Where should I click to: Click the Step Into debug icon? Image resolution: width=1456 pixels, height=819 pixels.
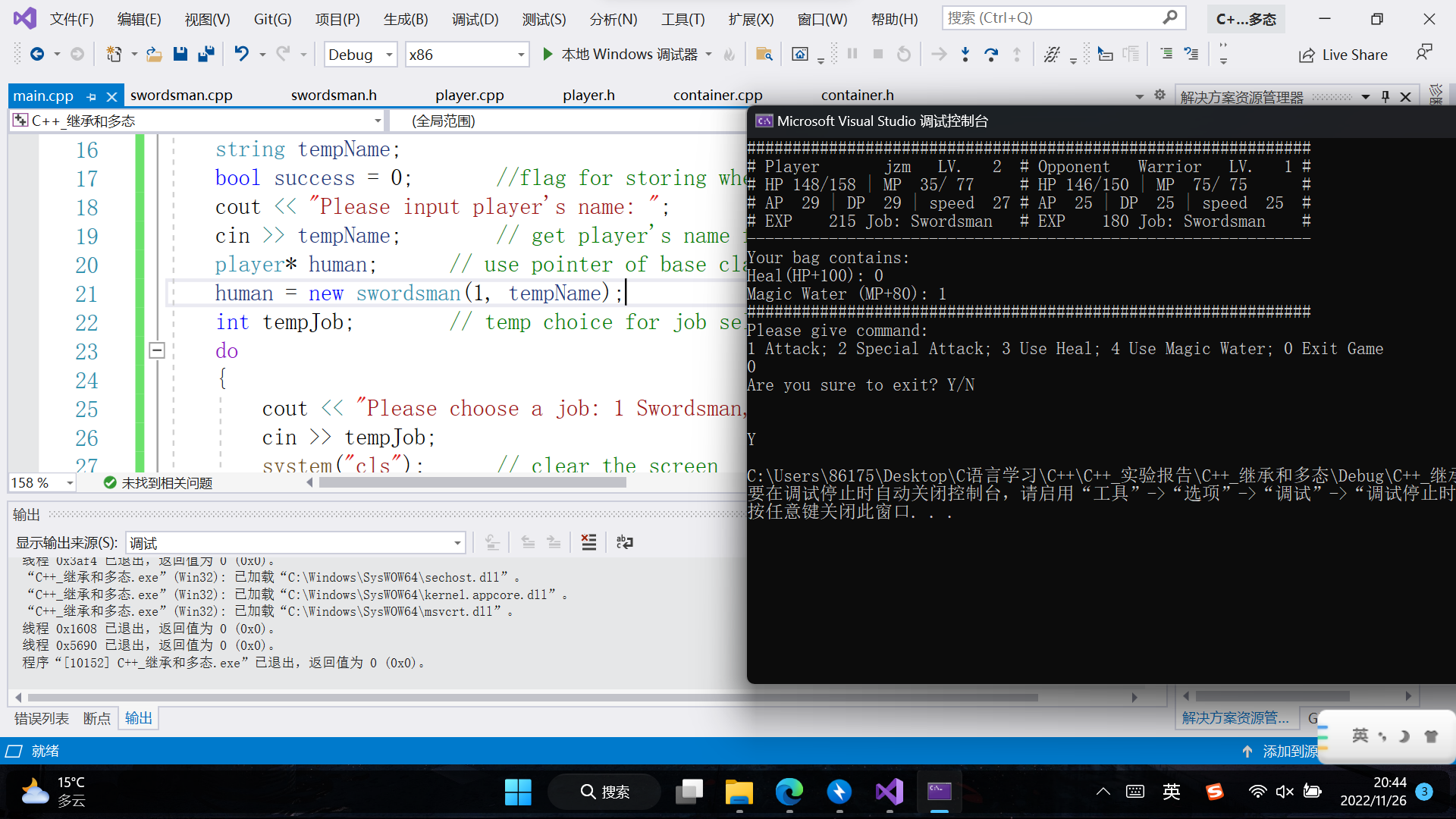pos(965,54)
